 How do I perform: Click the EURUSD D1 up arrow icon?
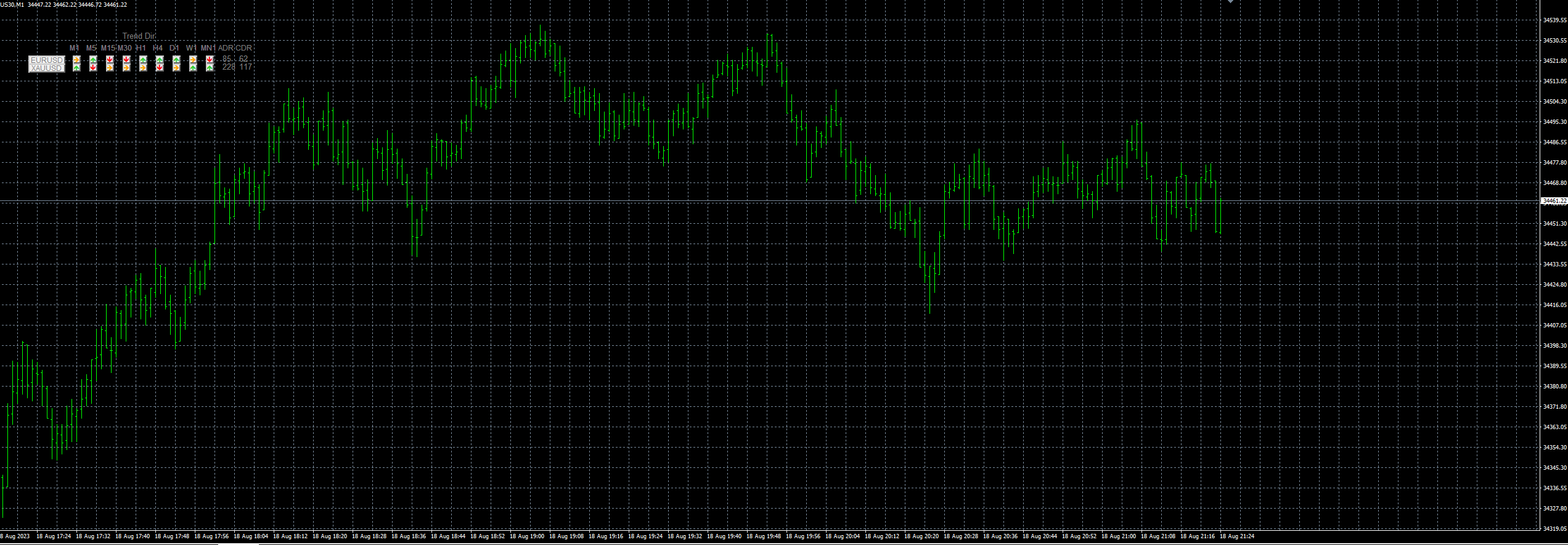[176, 60]
